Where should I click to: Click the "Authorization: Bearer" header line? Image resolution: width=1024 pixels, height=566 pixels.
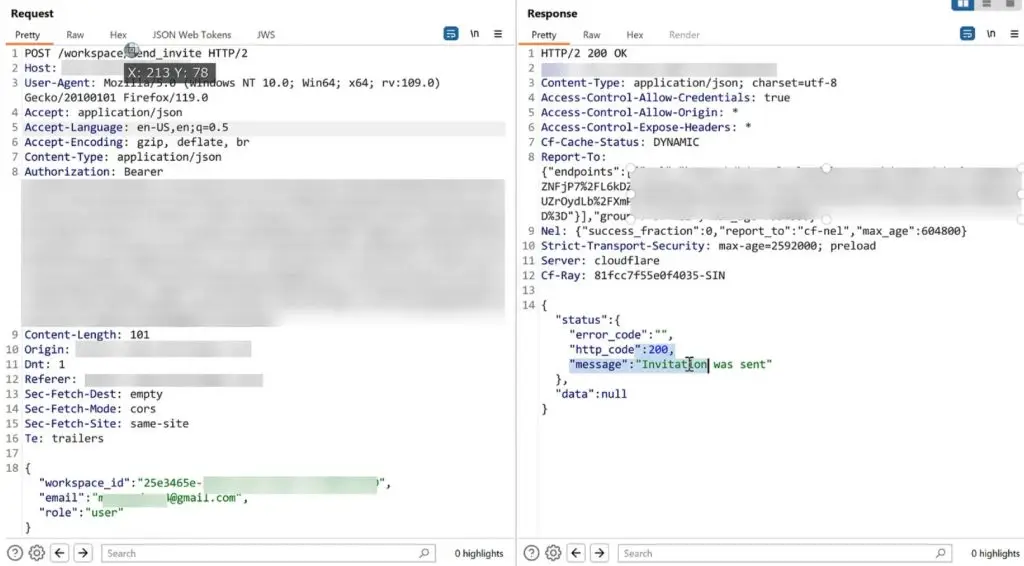coord(93,172)
